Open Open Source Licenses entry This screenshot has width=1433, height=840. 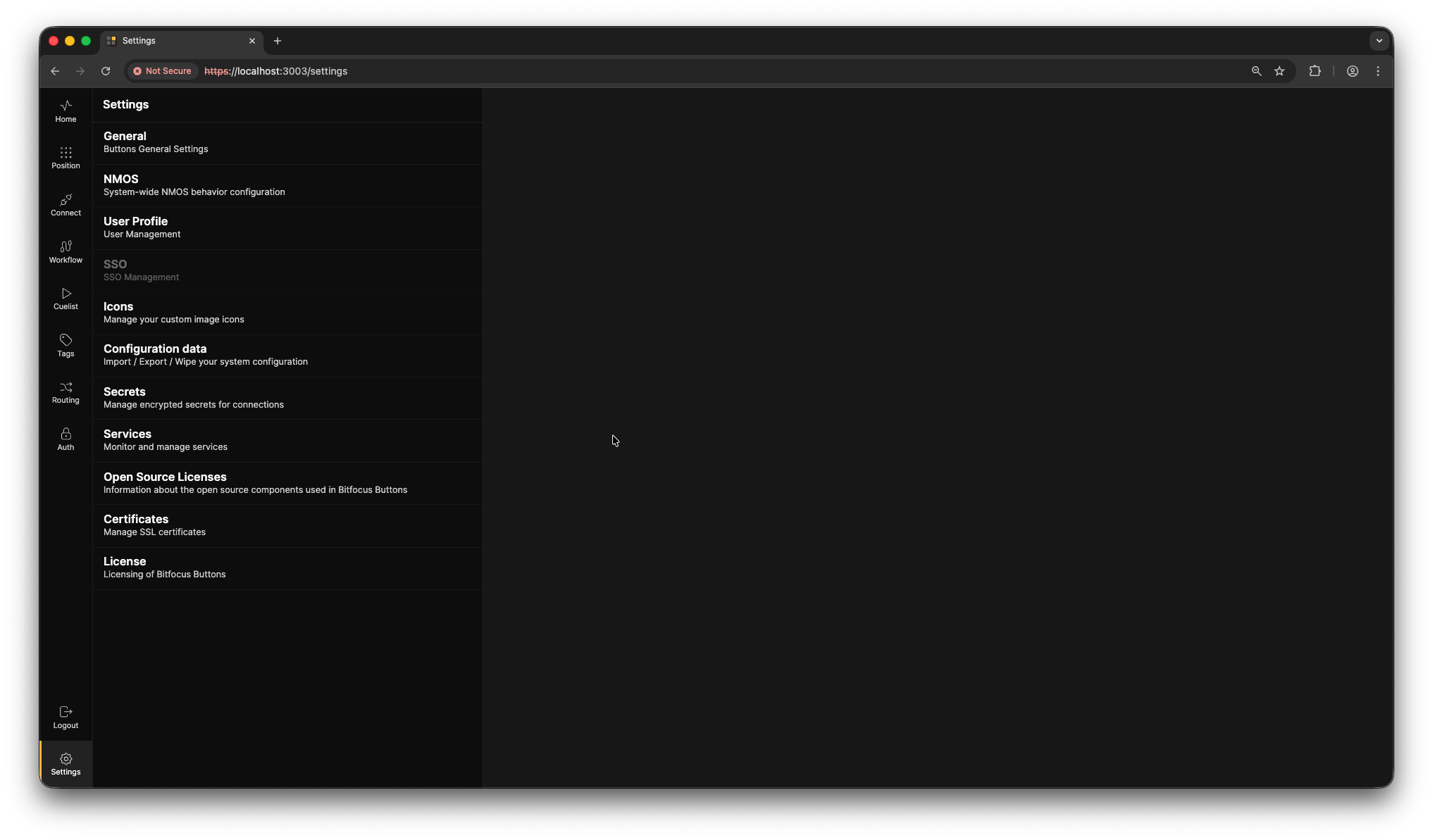[287, 483]
